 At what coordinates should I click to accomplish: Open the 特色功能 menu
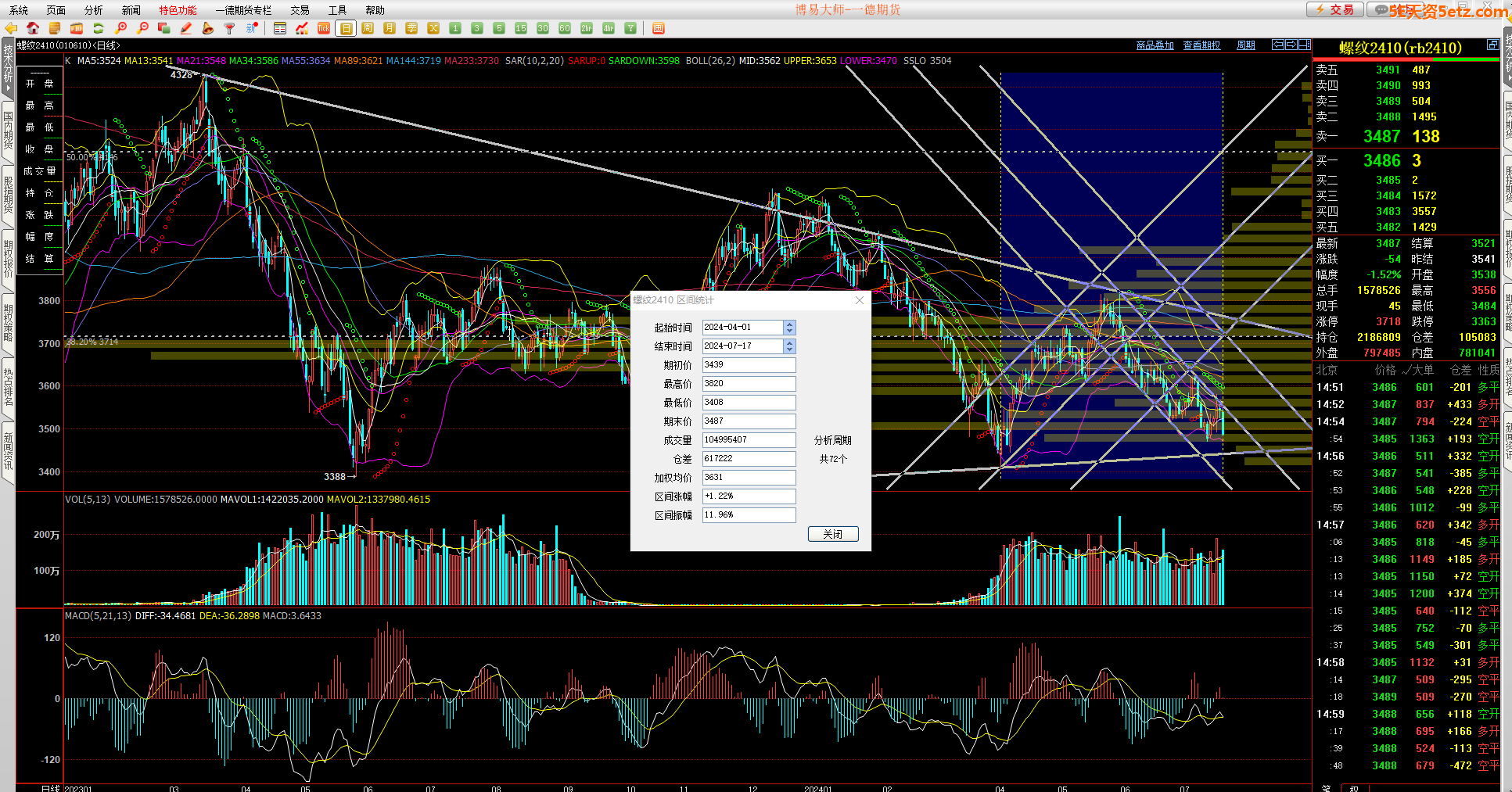(178, 10)
